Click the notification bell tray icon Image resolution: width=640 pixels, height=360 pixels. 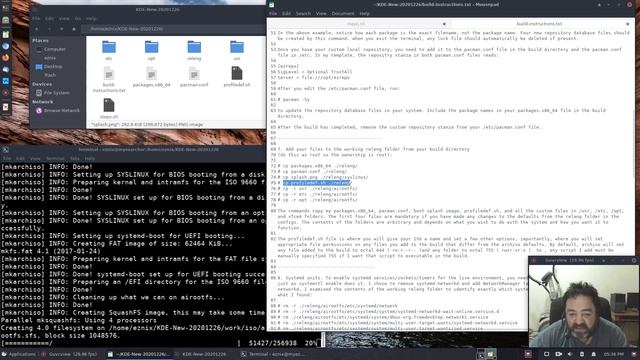point(593,354)
